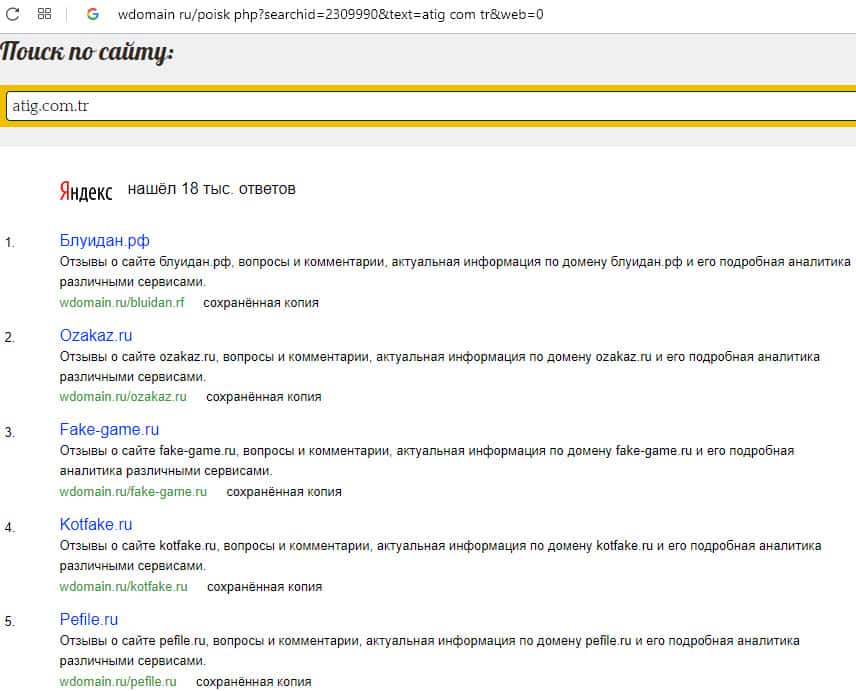Screen dimensions: 856x691
Task: Open the tab grid overview icon
Action: (x=44, y=14)
